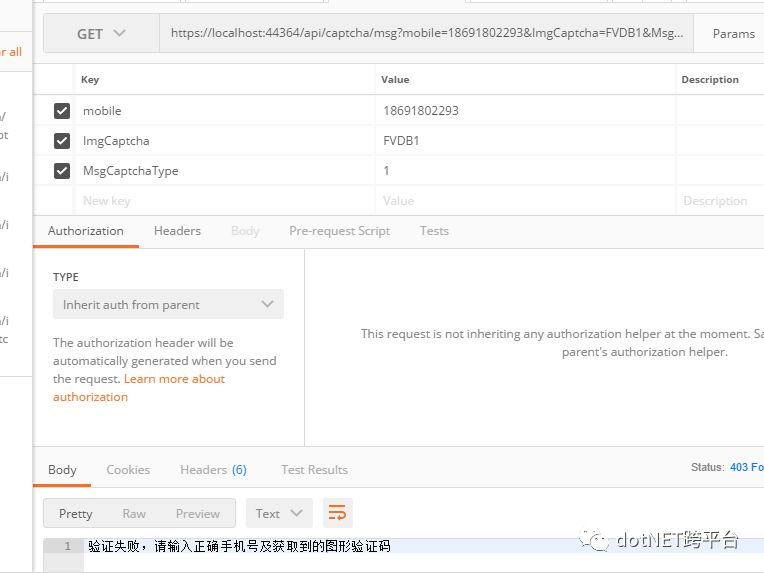This screenshot has width=764, height=573.
Task: Expand Inherit auth from parent dropdown
Action: [168, 305]
